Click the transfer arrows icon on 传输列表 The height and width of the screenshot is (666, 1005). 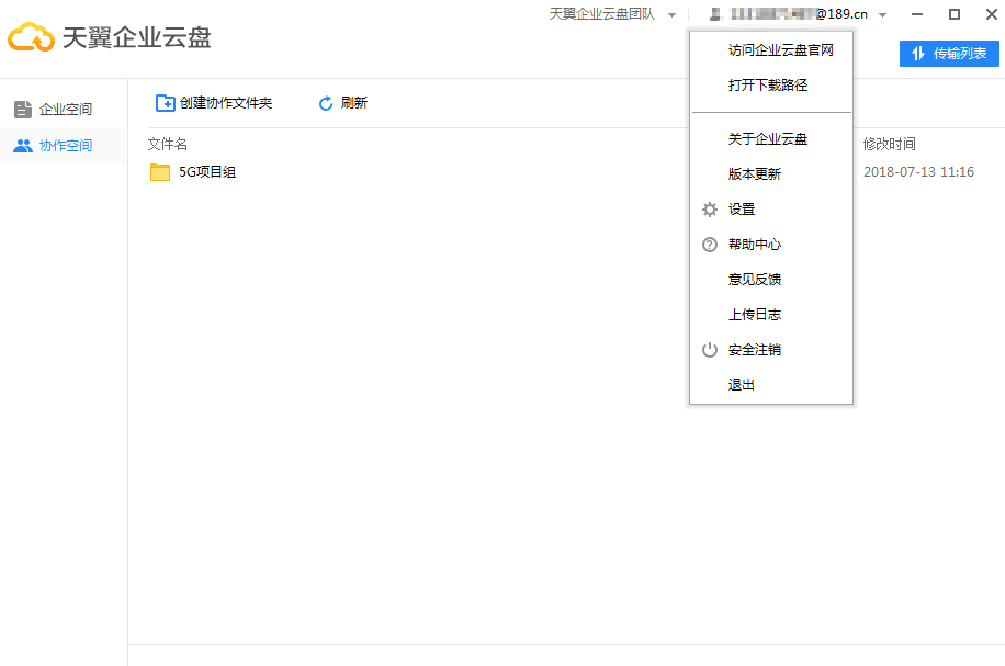click(x=918, y=53)
